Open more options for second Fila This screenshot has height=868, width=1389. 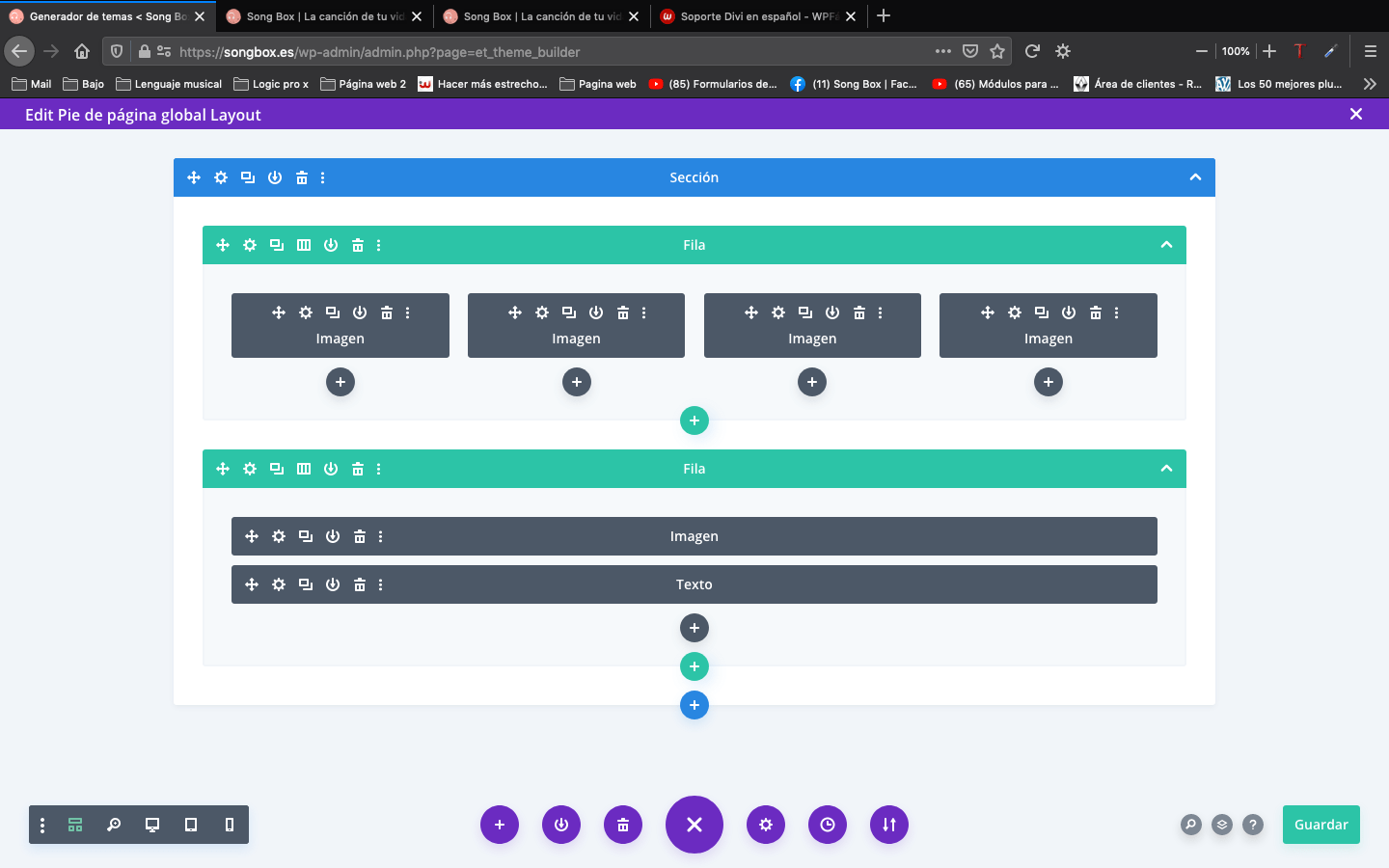click(x=379, y=469)
